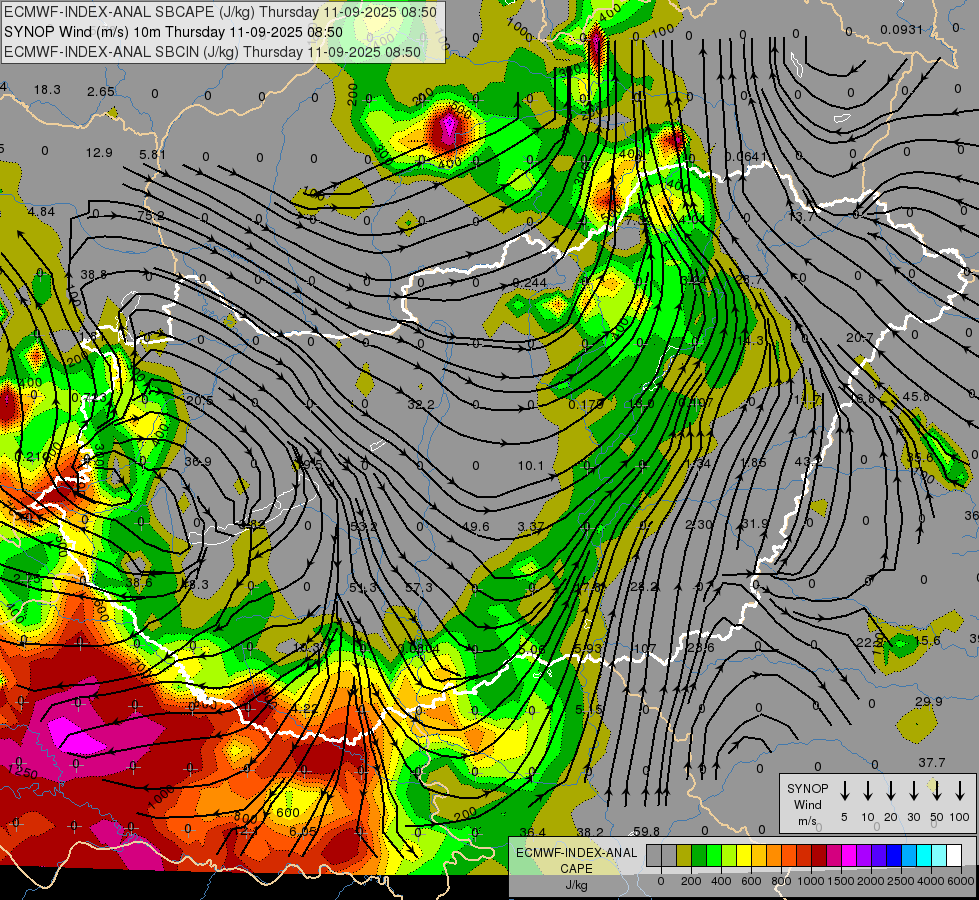
Task: Click the SBCAPE header line at top
Action: point(220,12)
